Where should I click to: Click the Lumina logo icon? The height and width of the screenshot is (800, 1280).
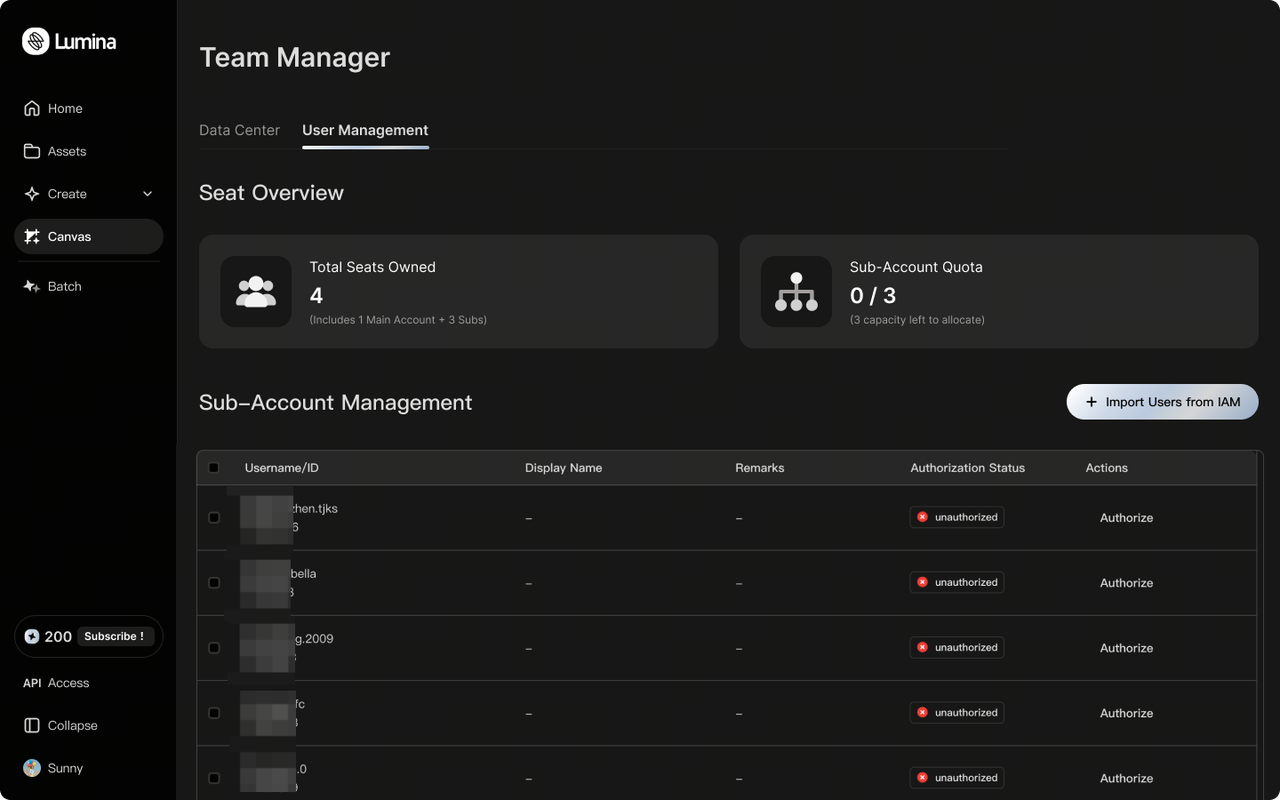(36, 41)
